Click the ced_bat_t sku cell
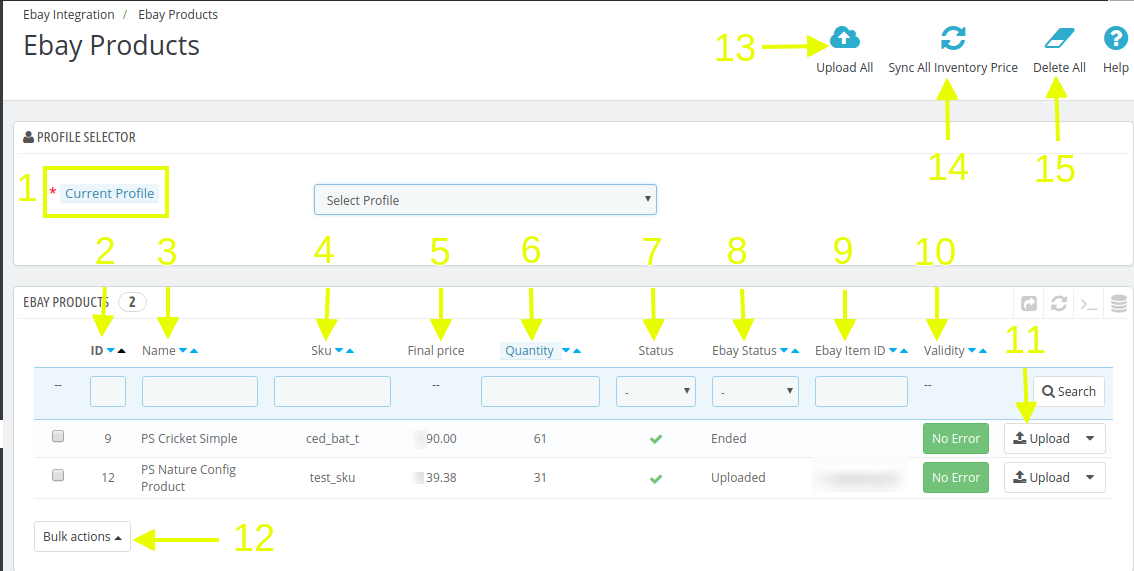The height and width of the screenshot is (571, 1134). (333, 439)
